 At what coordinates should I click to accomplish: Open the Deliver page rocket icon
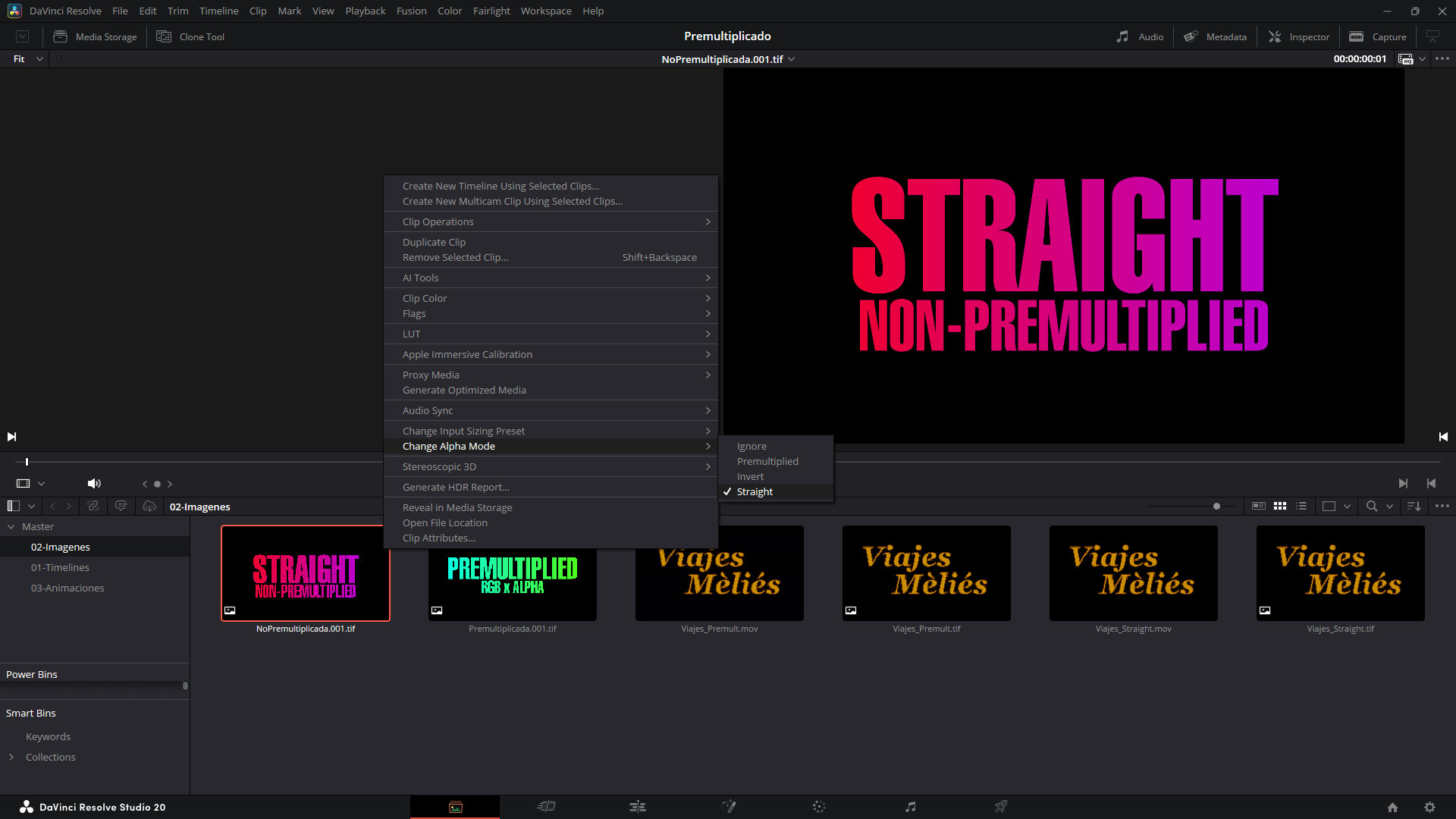tap(1001, 807)
